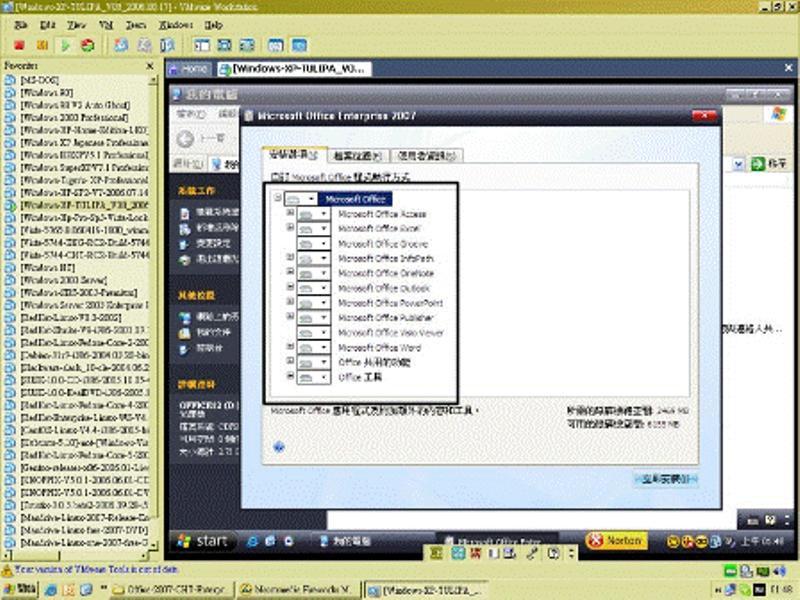Open the VM menu
Screen dimensions: 800x600
(105, 24)
